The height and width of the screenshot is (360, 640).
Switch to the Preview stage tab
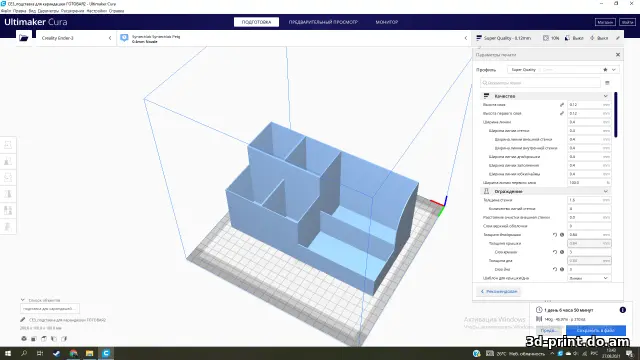coord(323,22)
